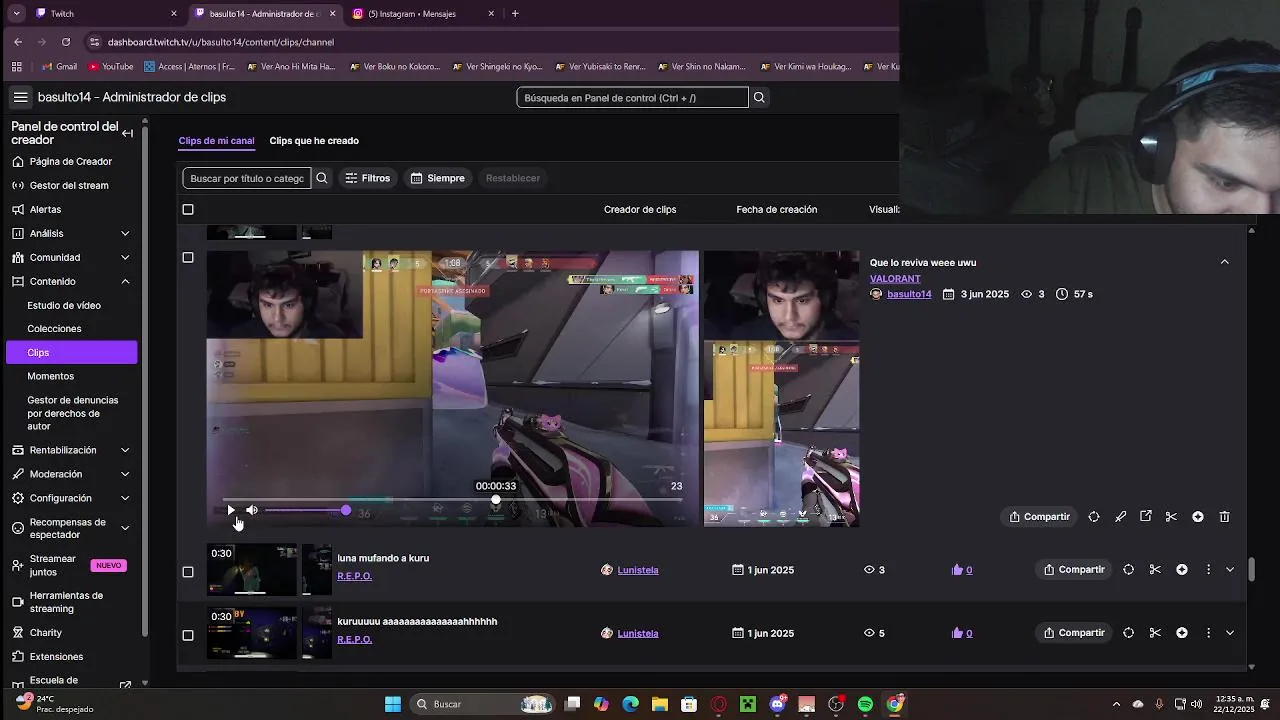The width and height of the screenshot is (1280, 720).
Task: Reload the browser page
Action: click(x=66, y=42)
